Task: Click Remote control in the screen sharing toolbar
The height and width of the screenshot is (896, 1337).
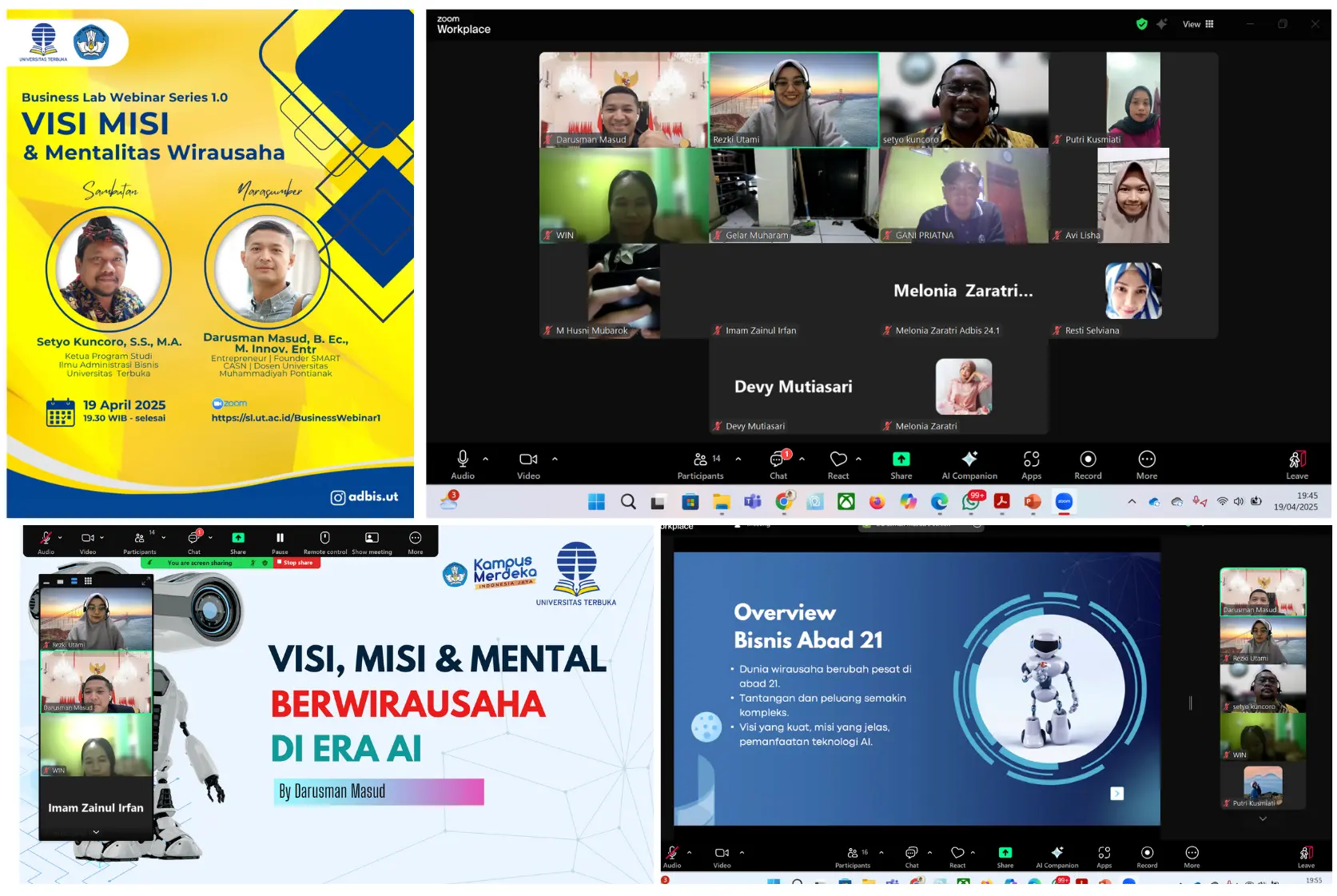Action: coord(324,541)
